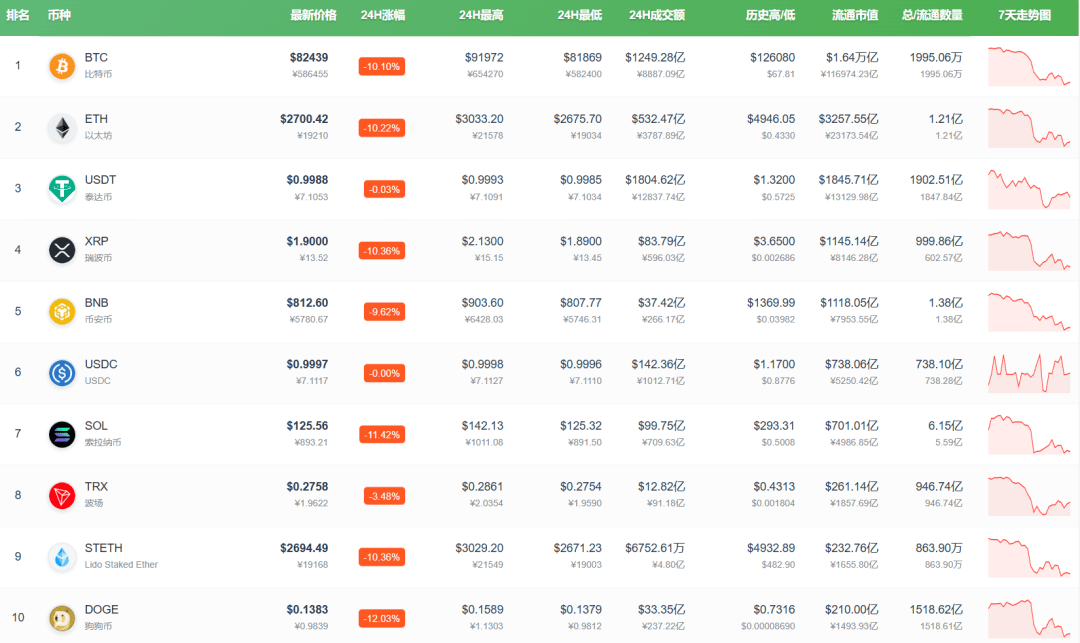Viewport: 1080px width, 643px height.
Task: Open the BTC 7-day trend chart
Action: click(x=1028, y=66)
